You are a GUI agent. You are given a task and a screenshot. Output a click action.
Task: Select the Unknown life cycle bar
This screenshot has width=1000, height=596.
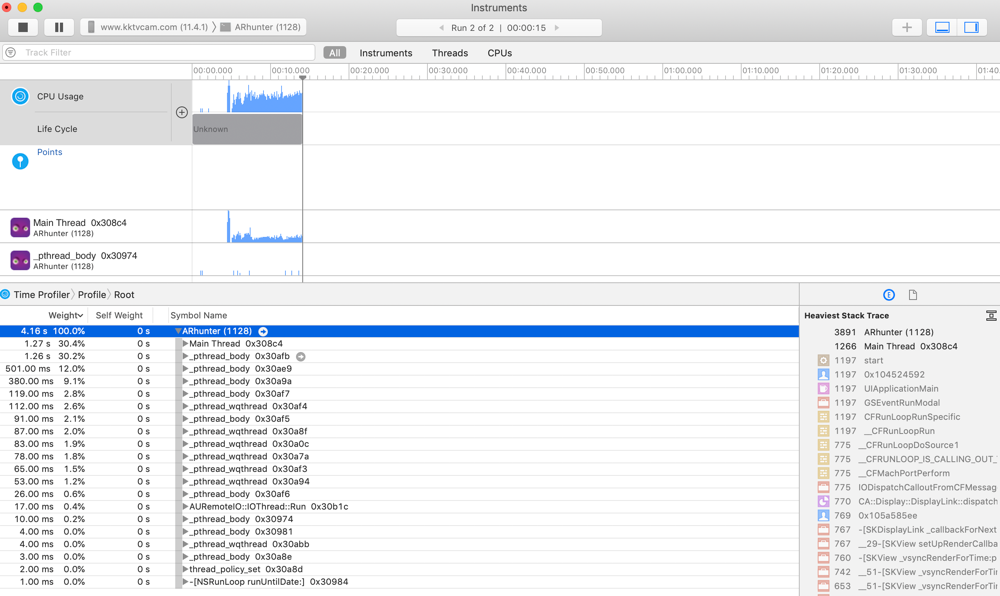coord(247,129)
